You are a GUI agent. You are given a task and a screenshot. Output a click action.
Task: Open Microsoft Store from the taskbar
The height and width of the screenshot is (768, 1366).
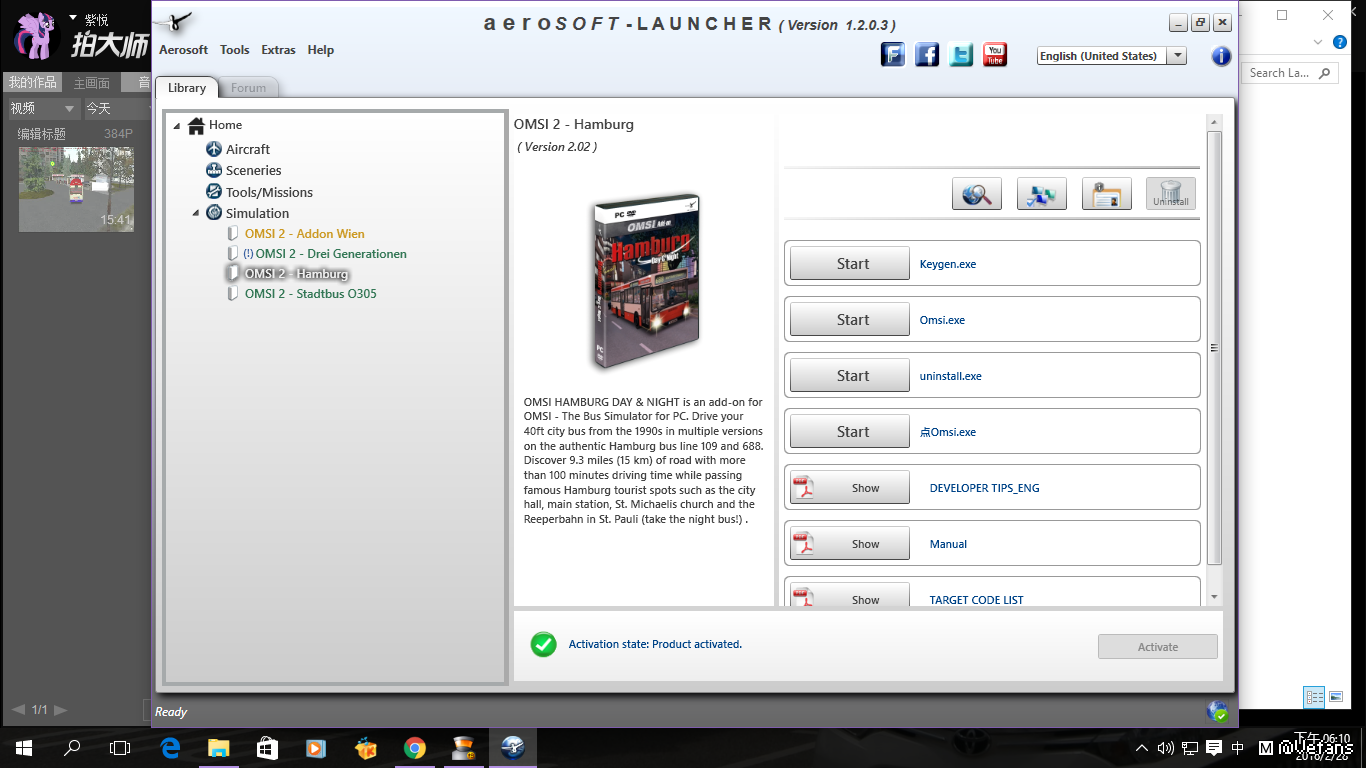point(266,747)
